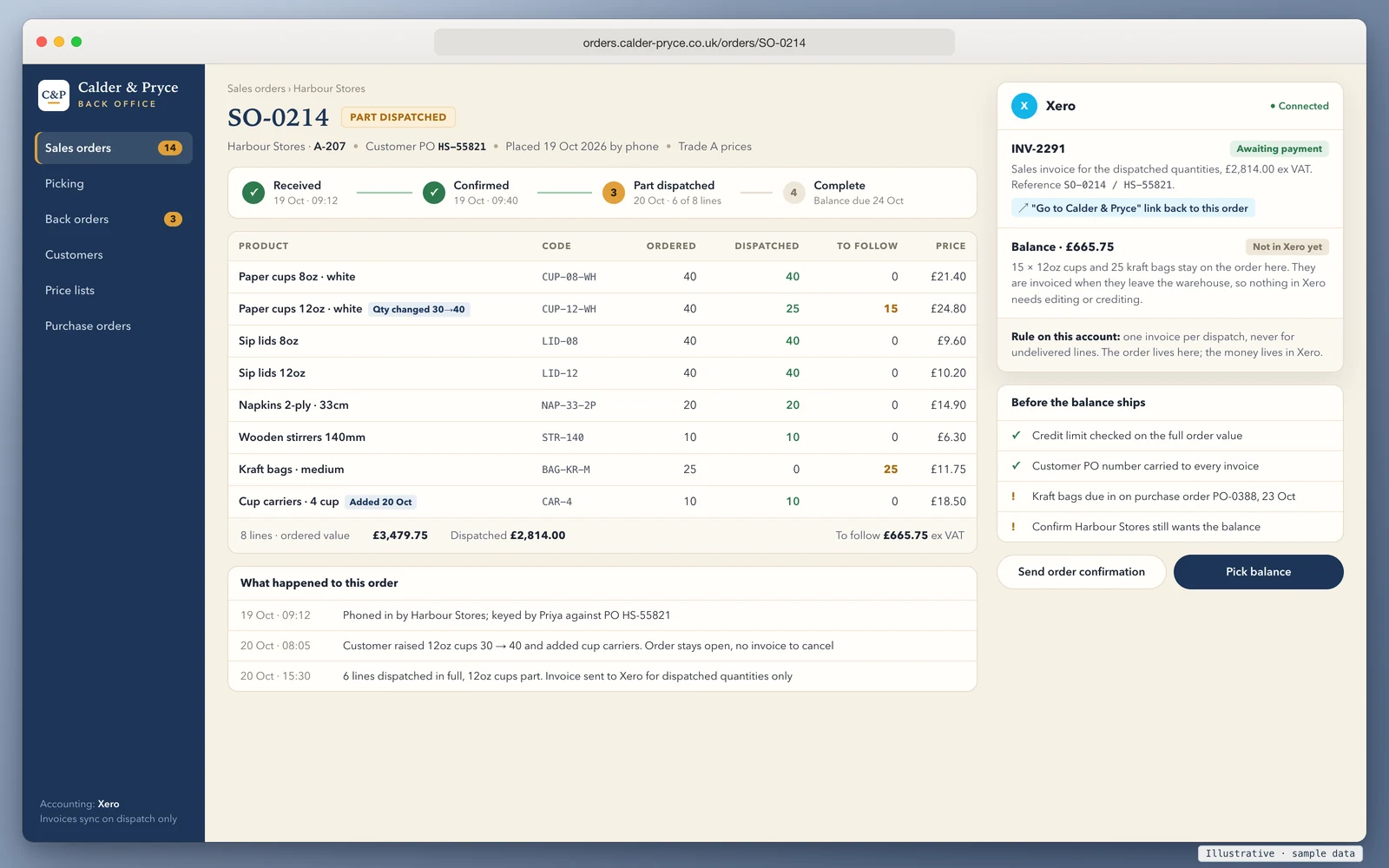
Task: Click the DISPATCHED column header
Action: pyautogui.click(x=767, y=247)
